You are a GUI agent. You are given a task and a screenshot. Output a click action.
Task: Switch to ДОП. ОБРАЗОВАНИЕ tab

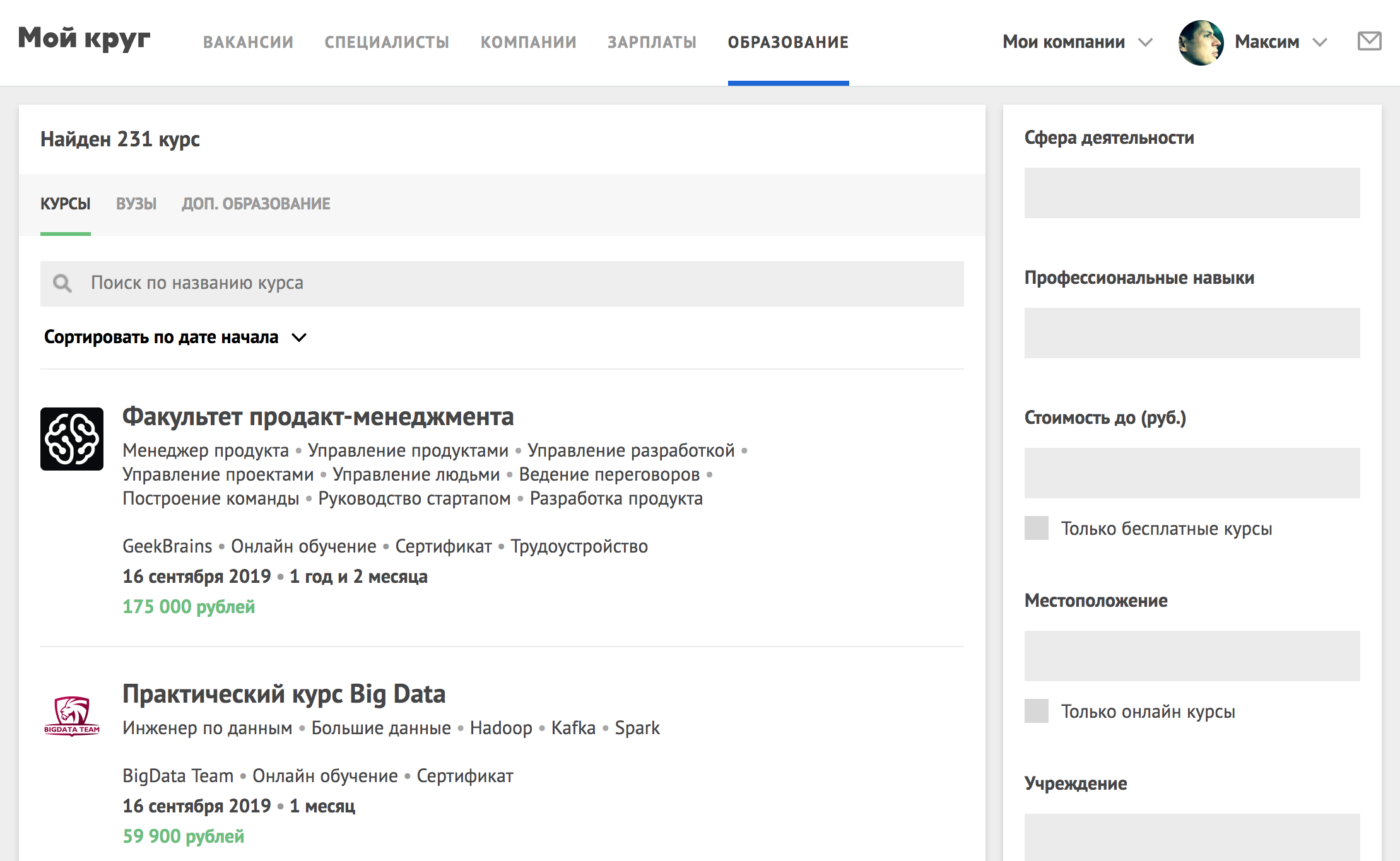click(256, 204)
